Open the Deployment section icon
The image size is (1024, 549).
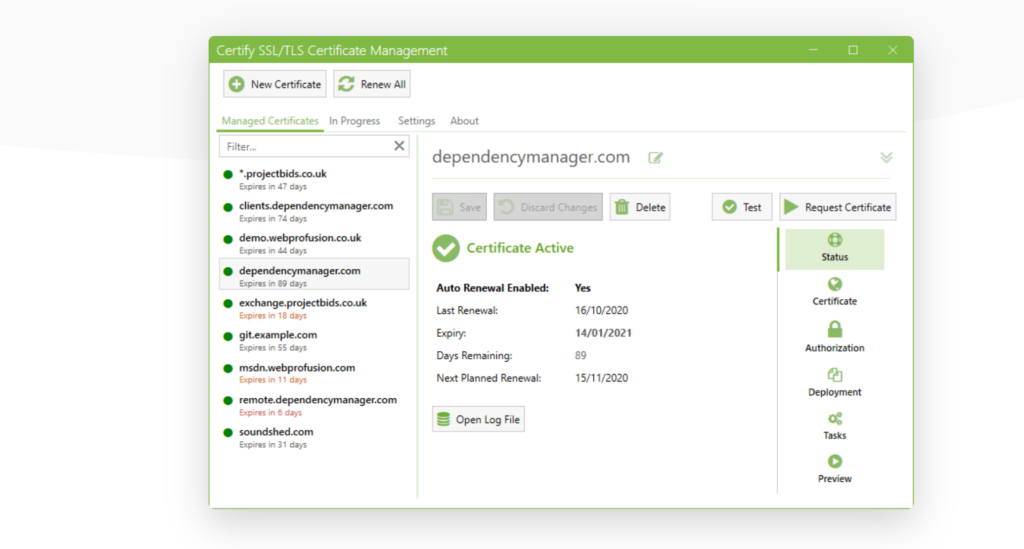(834, 376)
